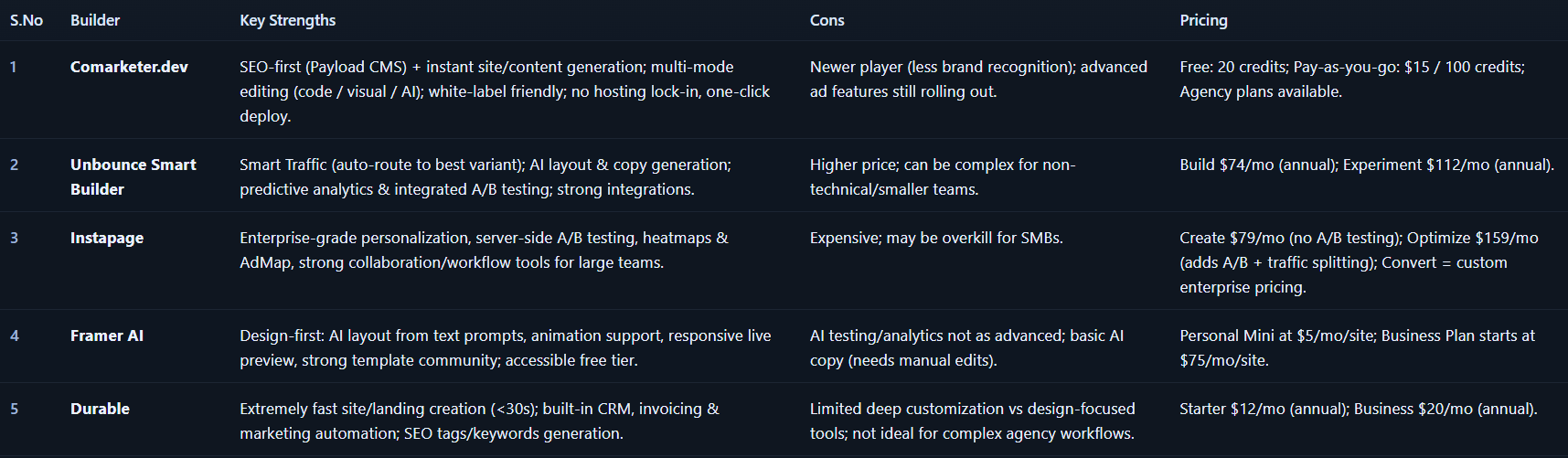Click row number 4 cell
The height and width of the screenshot is (458, 1568).
coord(14,336)
